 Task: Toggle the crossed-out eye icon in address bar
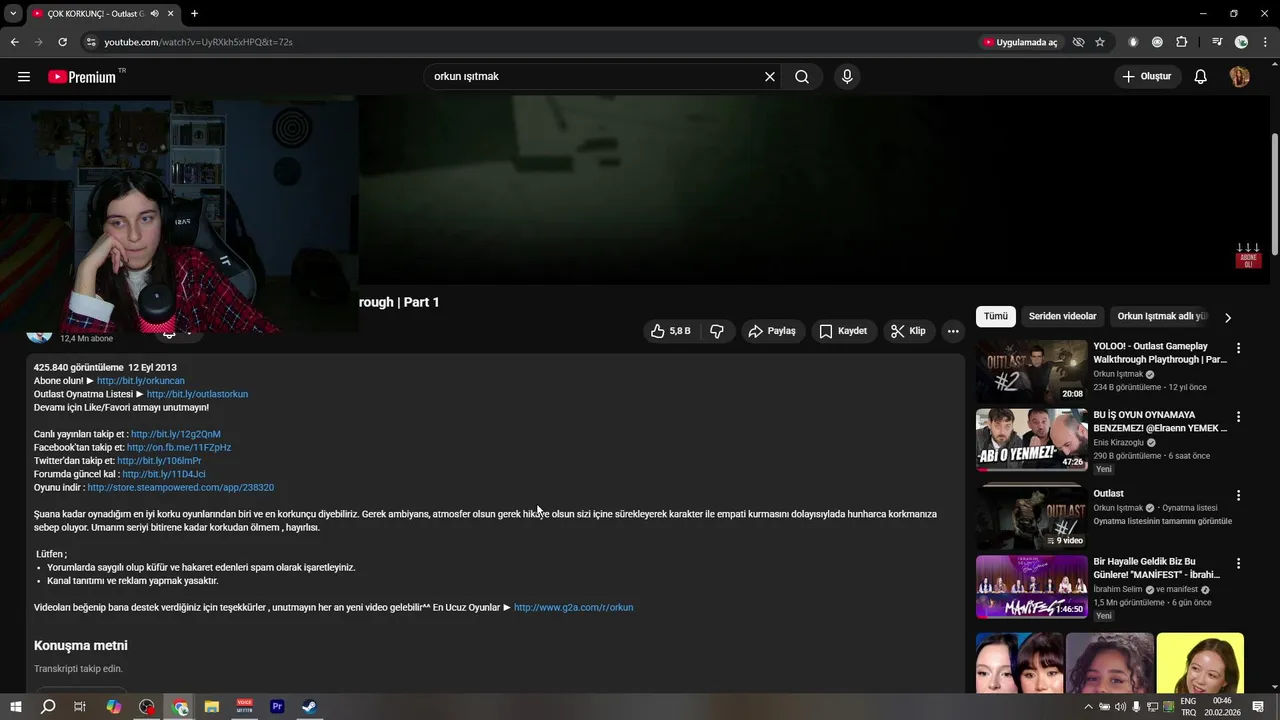1078,42
